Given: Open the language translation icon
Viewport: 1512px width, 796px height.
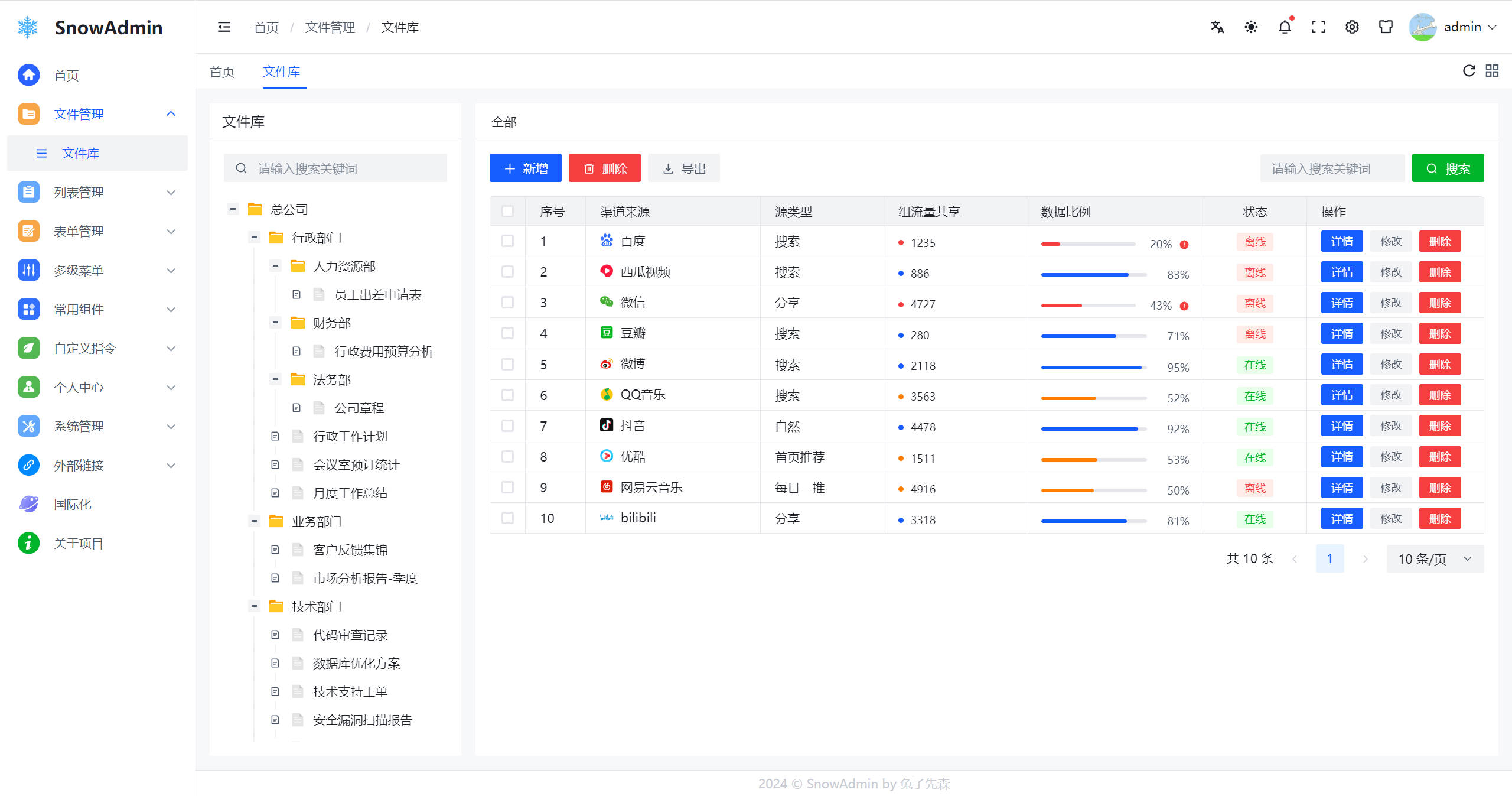Looking at the screenshot, I should (x=1217, y=27).
